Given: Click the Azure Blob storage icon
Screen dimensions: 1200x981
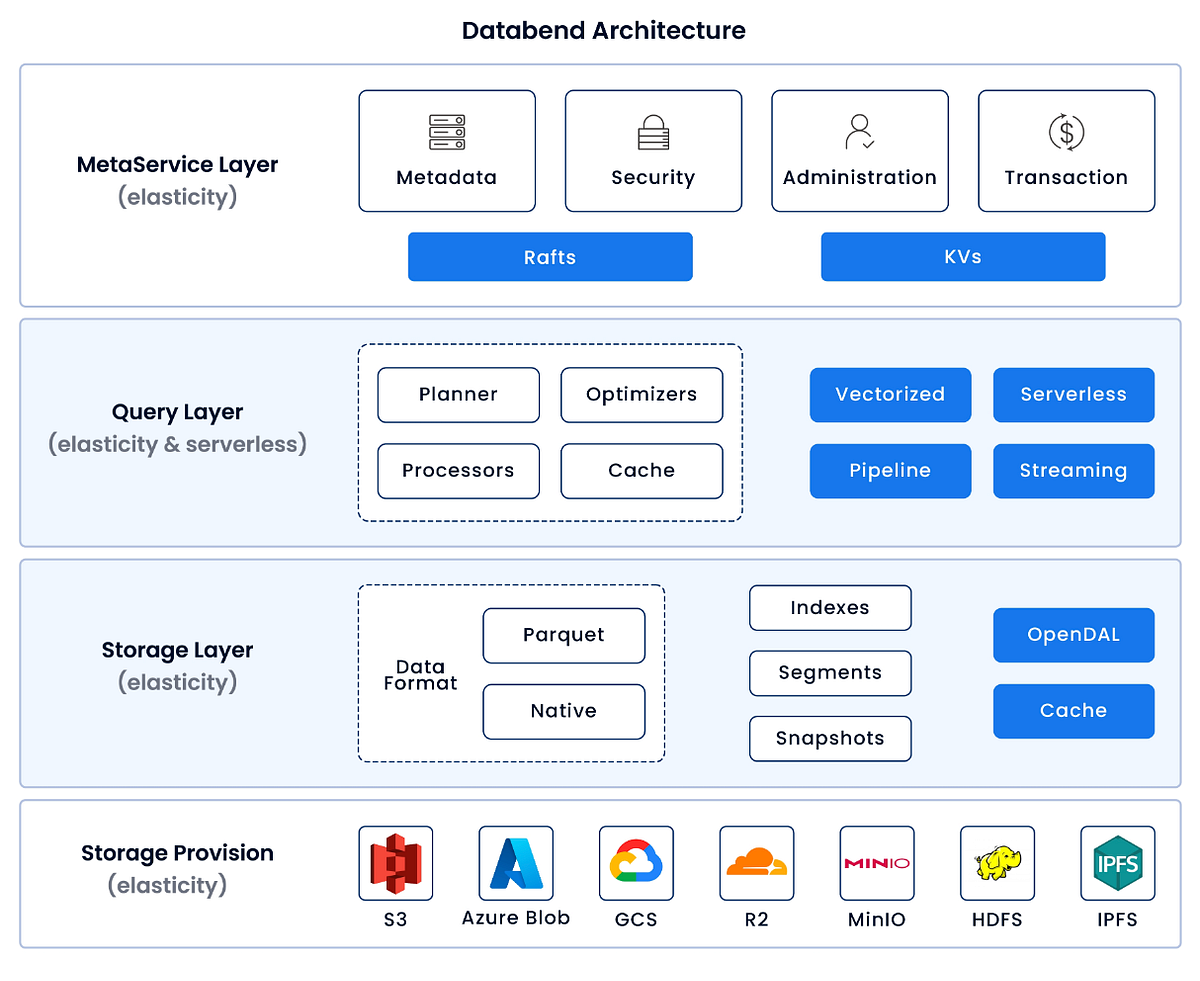Looking at the screenshot, I should pyautogui.click(x=516, y=862).
